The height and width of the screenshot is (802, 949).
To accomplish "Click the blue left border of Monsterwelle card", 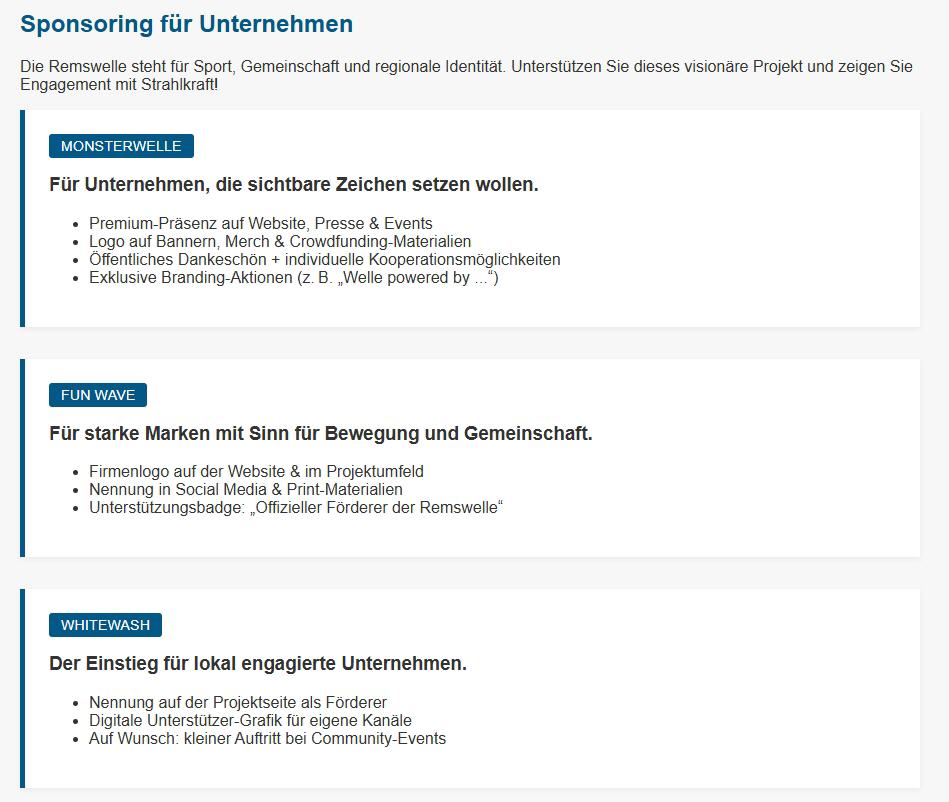I will 22,219.
